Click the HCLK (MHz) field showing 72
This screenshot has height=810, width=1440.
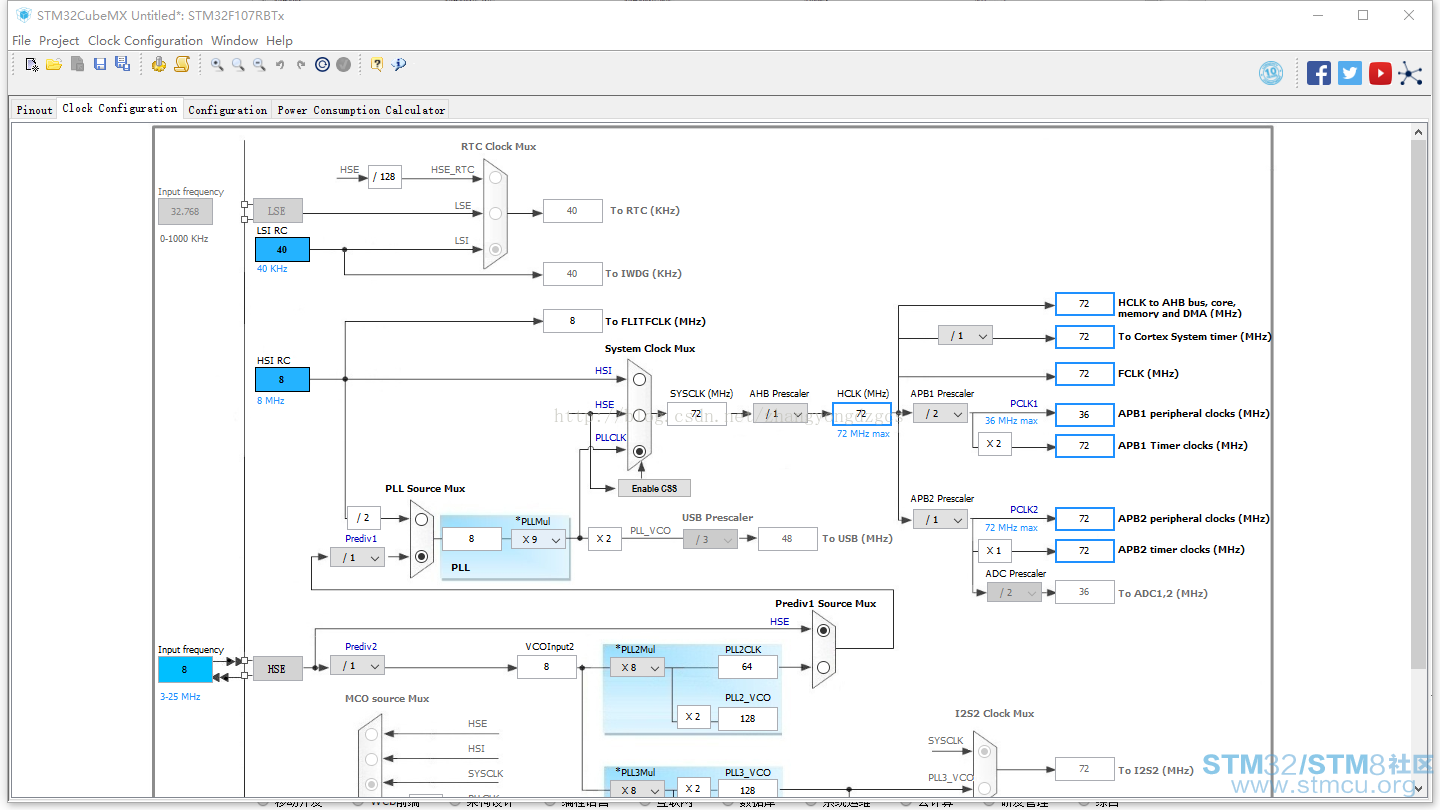(861, 414)
